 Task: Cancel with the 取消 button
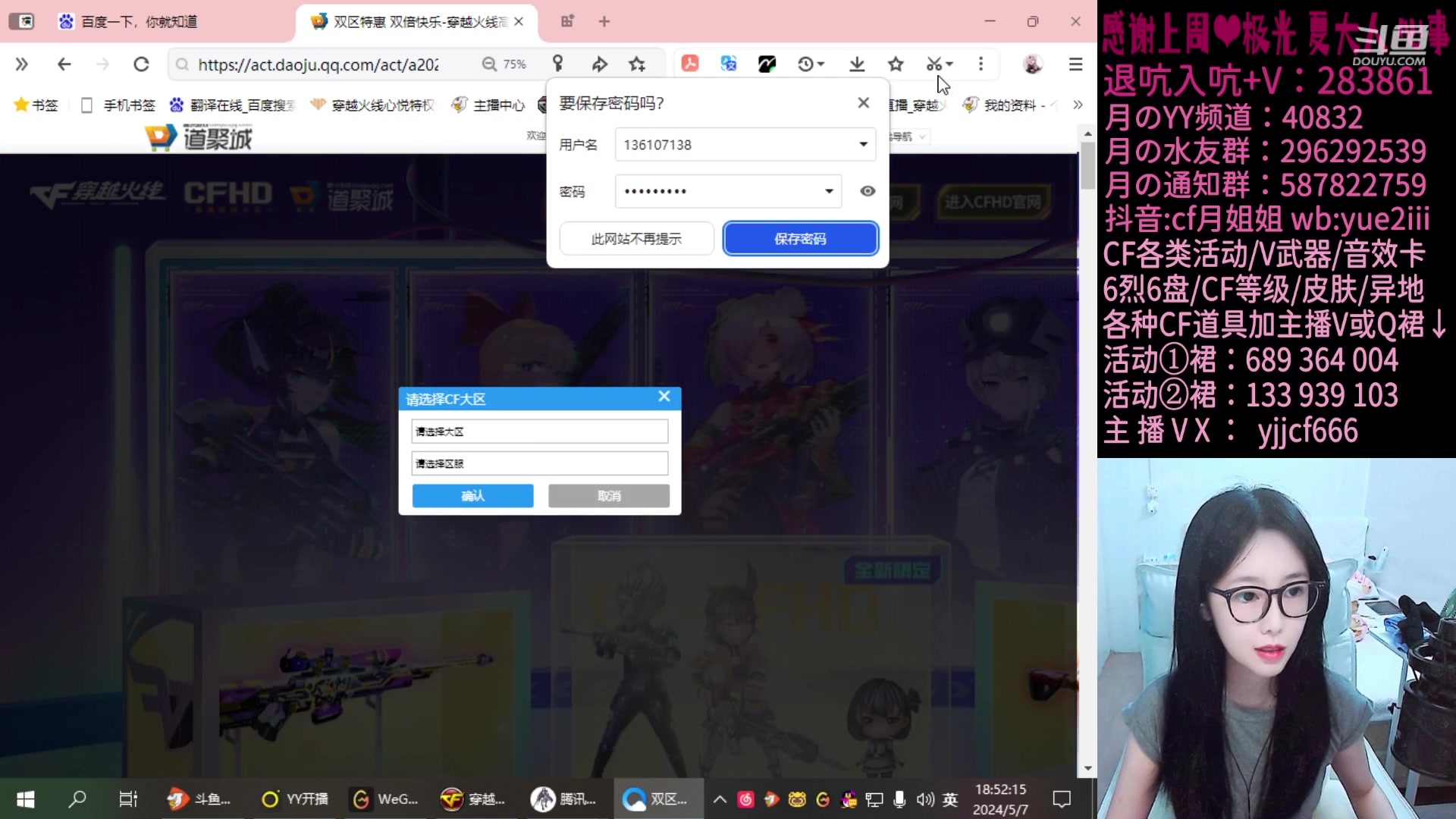tap(609, 496)
